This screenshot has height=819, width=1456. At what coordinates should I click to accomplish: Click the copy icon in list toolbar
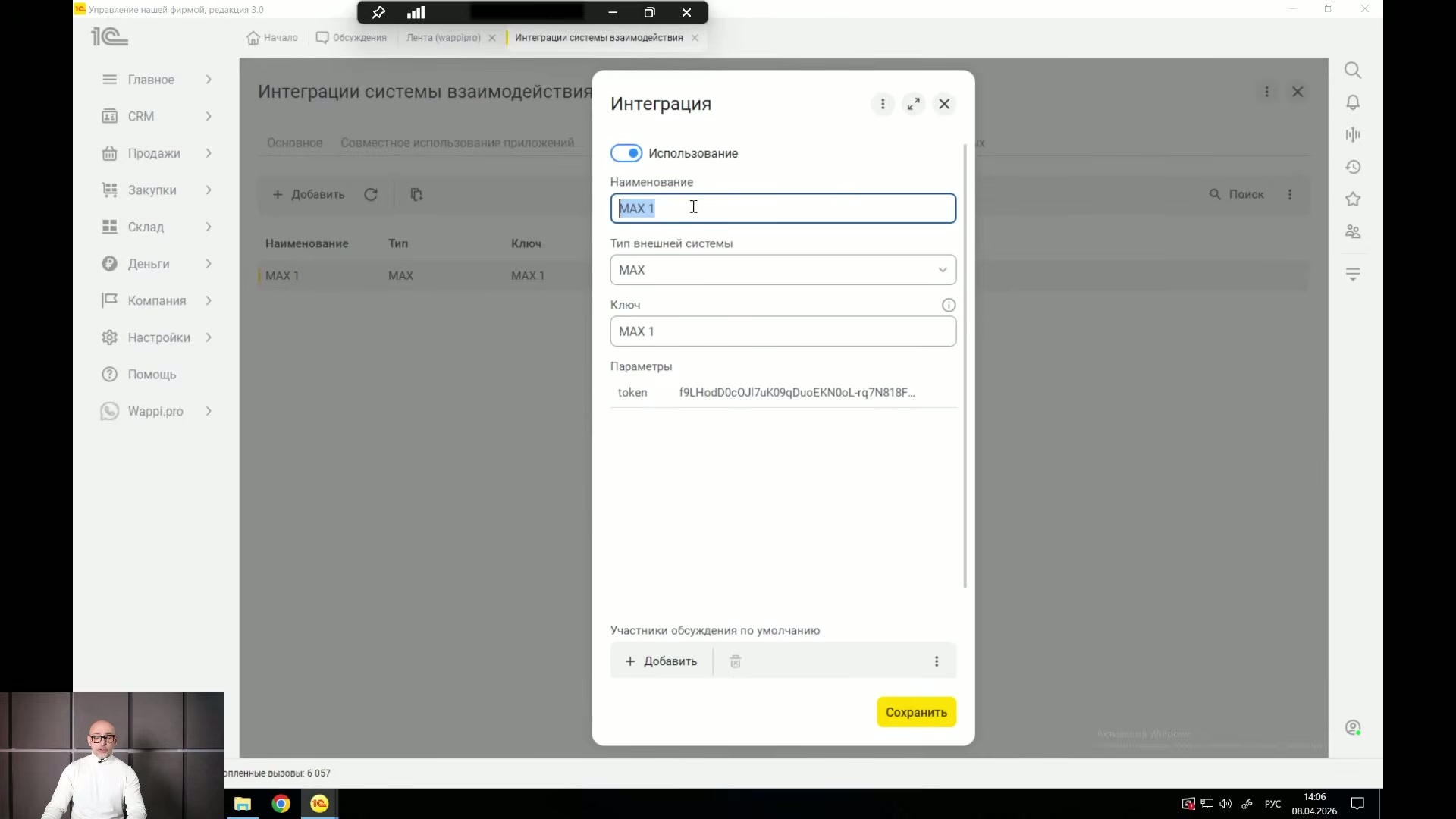(x=416, y=195)
